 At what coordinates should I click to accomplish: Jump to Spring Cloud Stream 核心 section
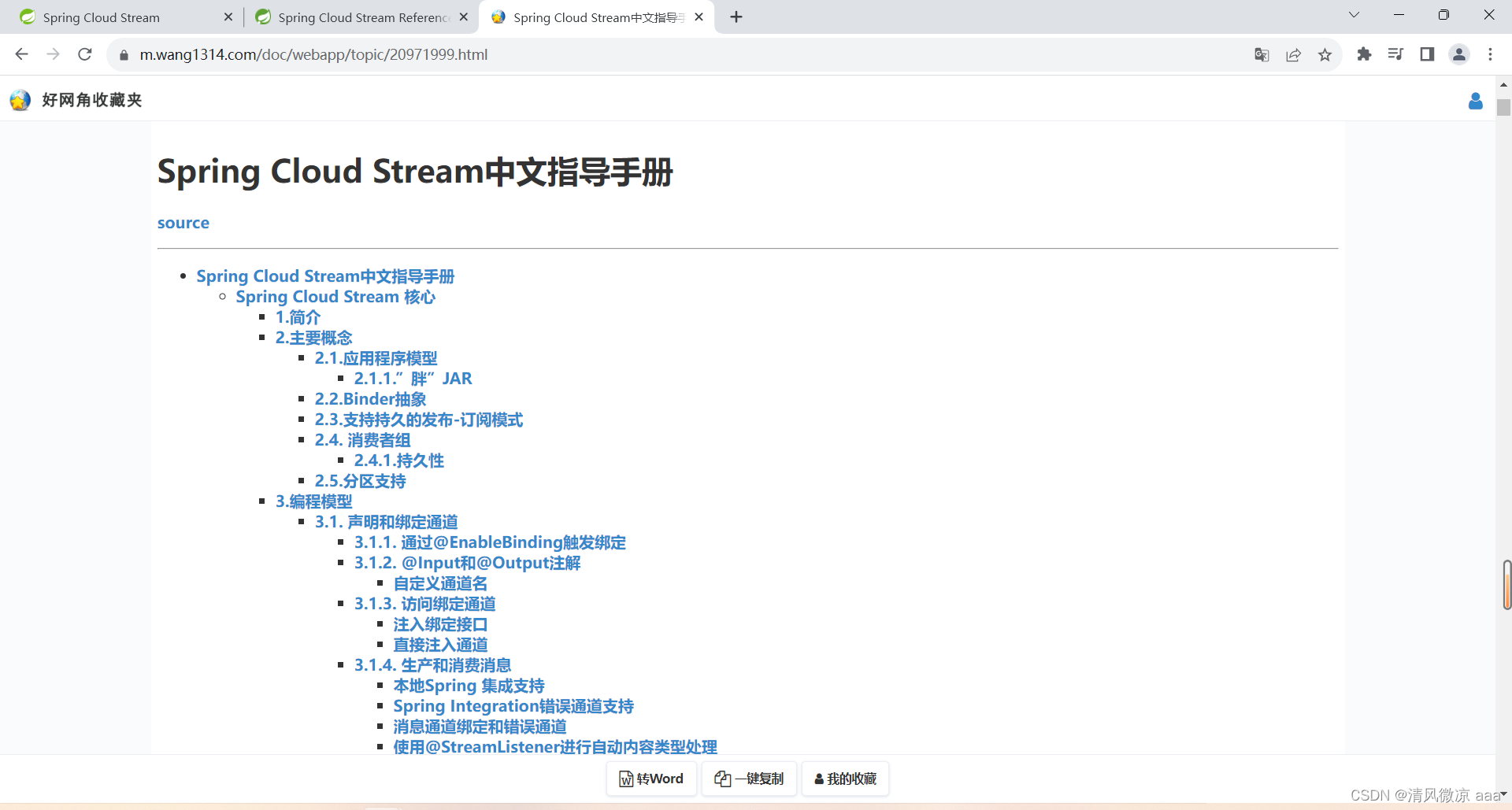coord(335,297)
